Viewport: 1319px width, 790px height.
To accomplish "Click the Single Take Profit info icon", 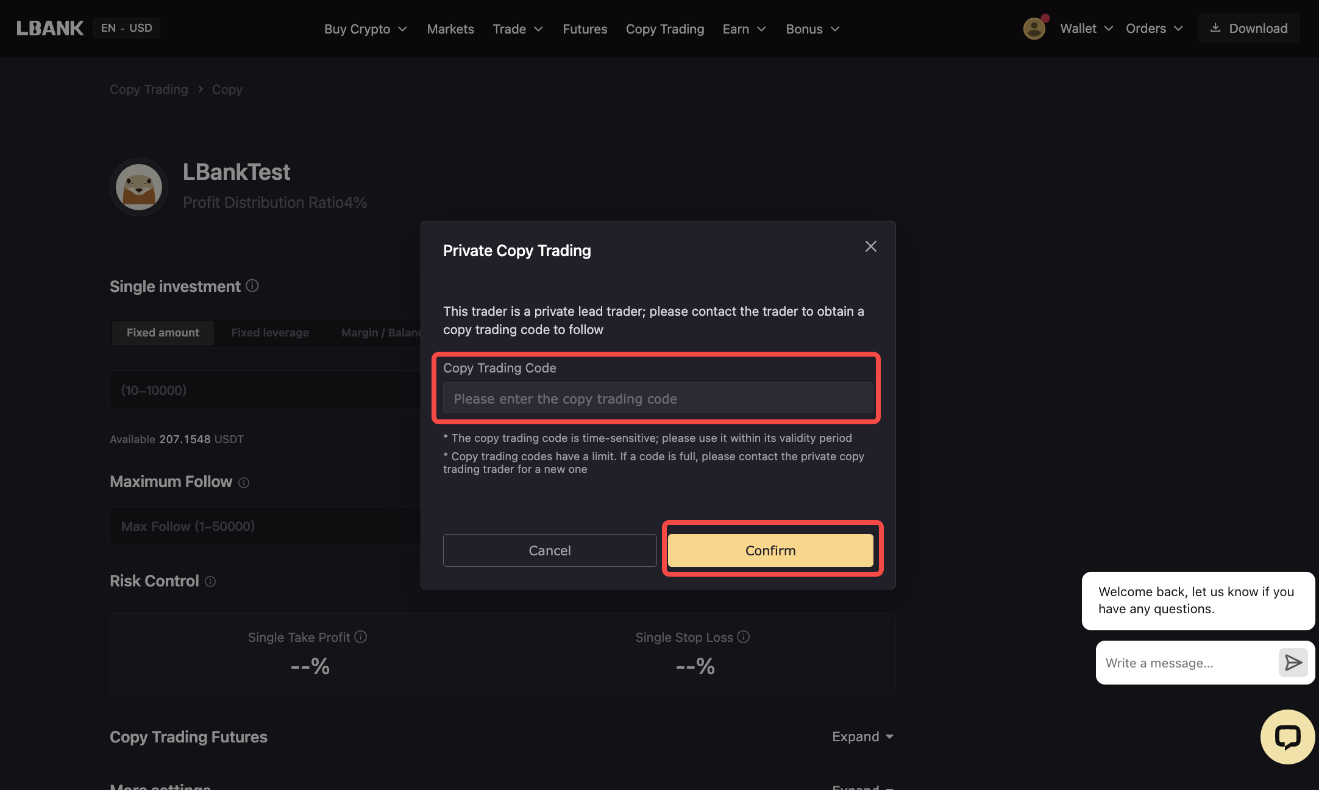I will (361, 637).
